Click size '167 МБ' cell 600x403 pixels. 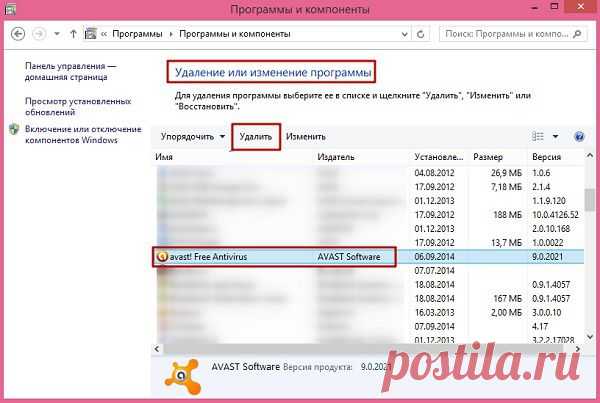tap(507, 299)
